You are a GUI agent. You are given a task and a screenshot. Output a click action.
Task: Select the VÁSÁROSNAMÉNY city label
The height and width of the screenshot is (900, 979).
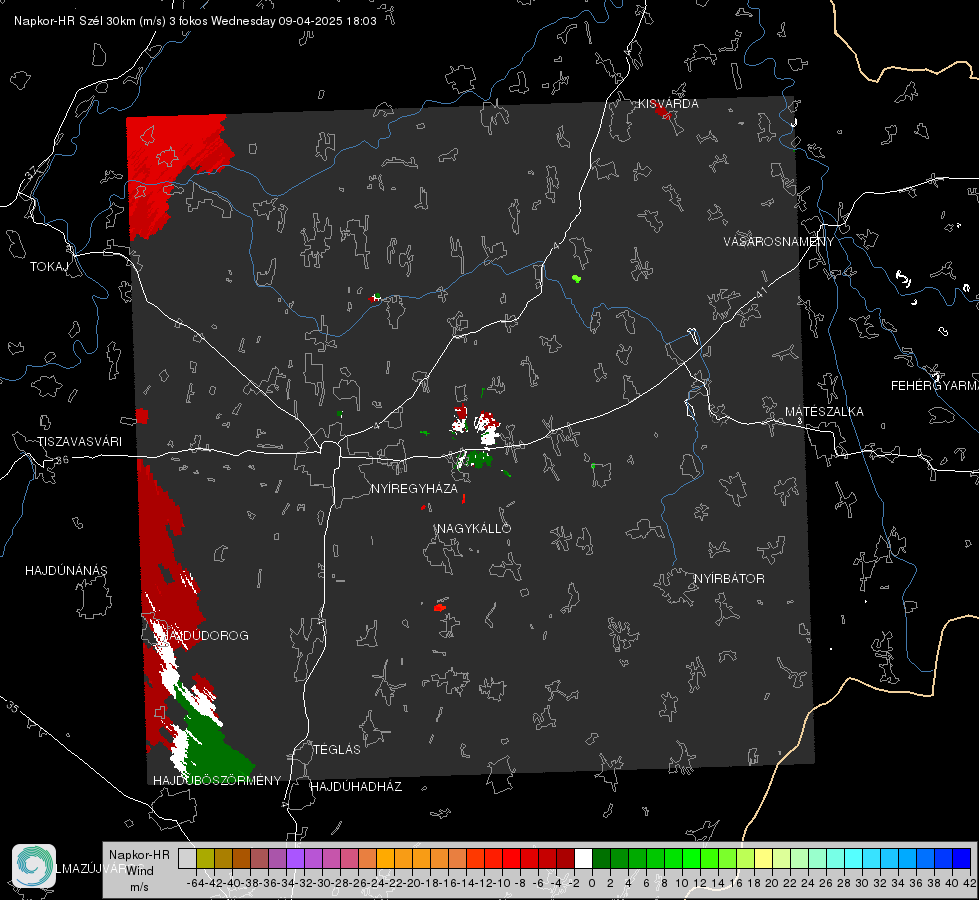pyautogui.click(x=779, y=242)
